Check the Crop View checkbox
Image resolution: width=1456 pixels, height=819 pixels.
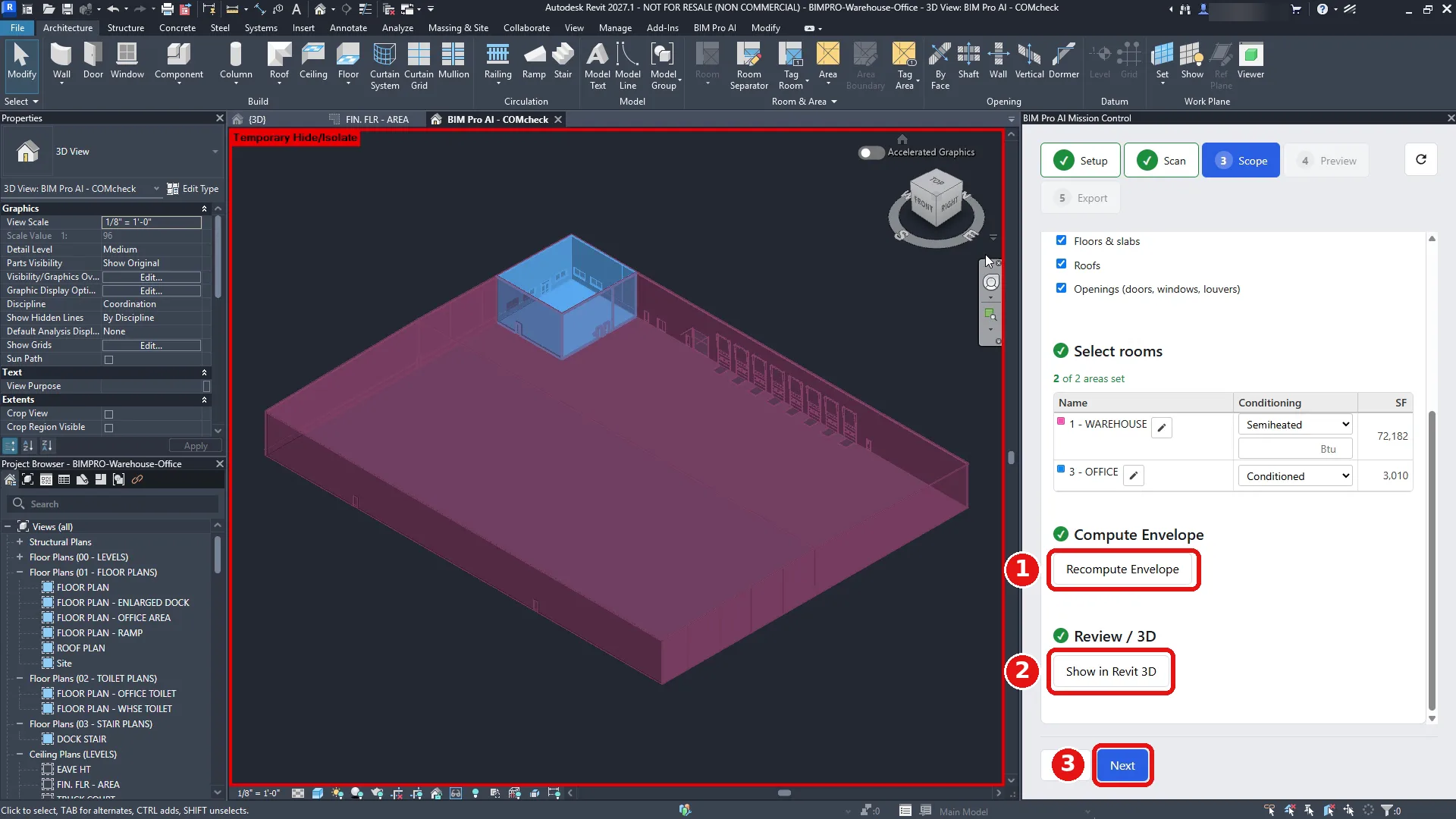108,414
